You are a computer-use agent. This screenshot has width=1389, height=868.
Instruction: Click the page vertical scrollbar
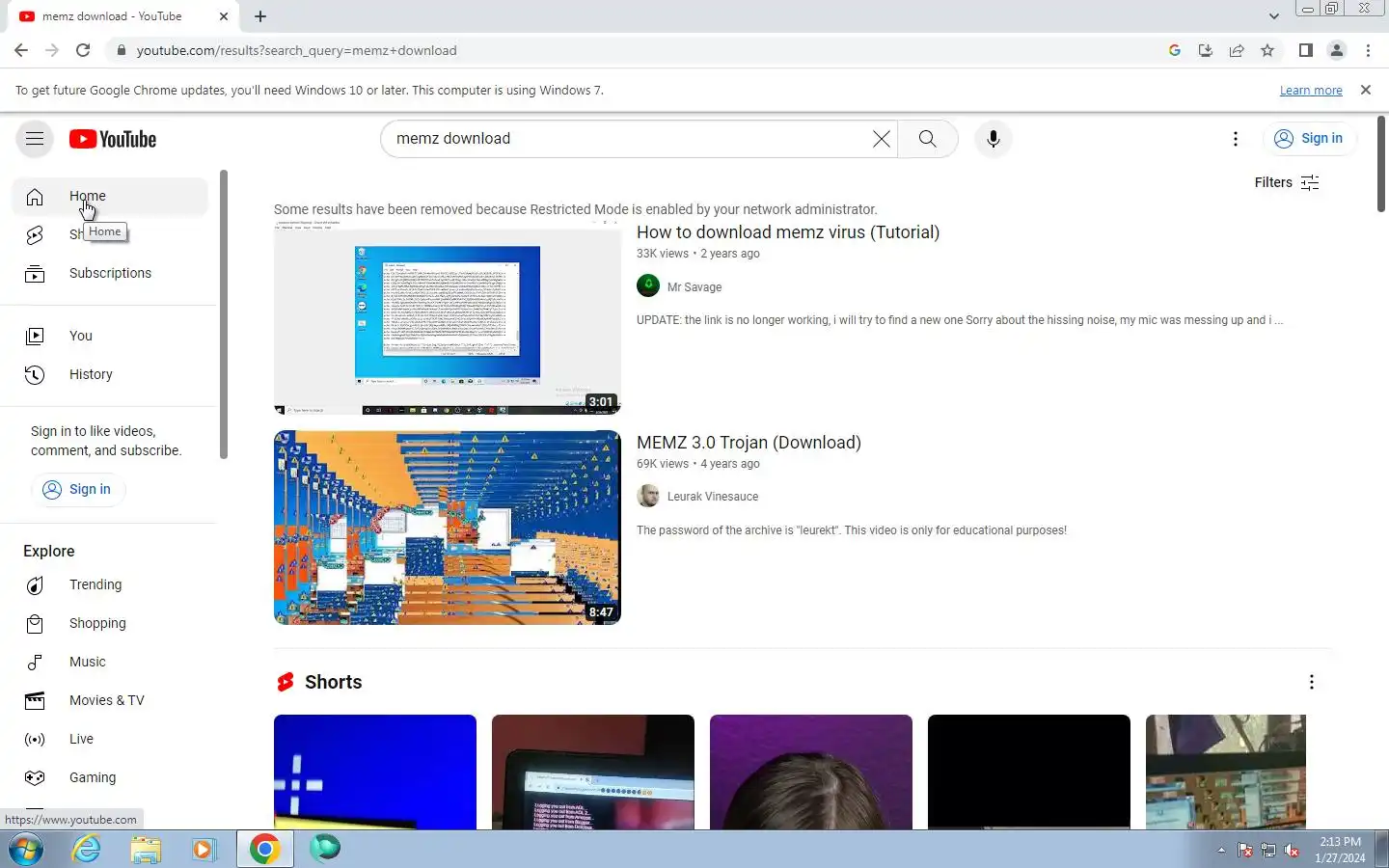[x=1381, y=164]
